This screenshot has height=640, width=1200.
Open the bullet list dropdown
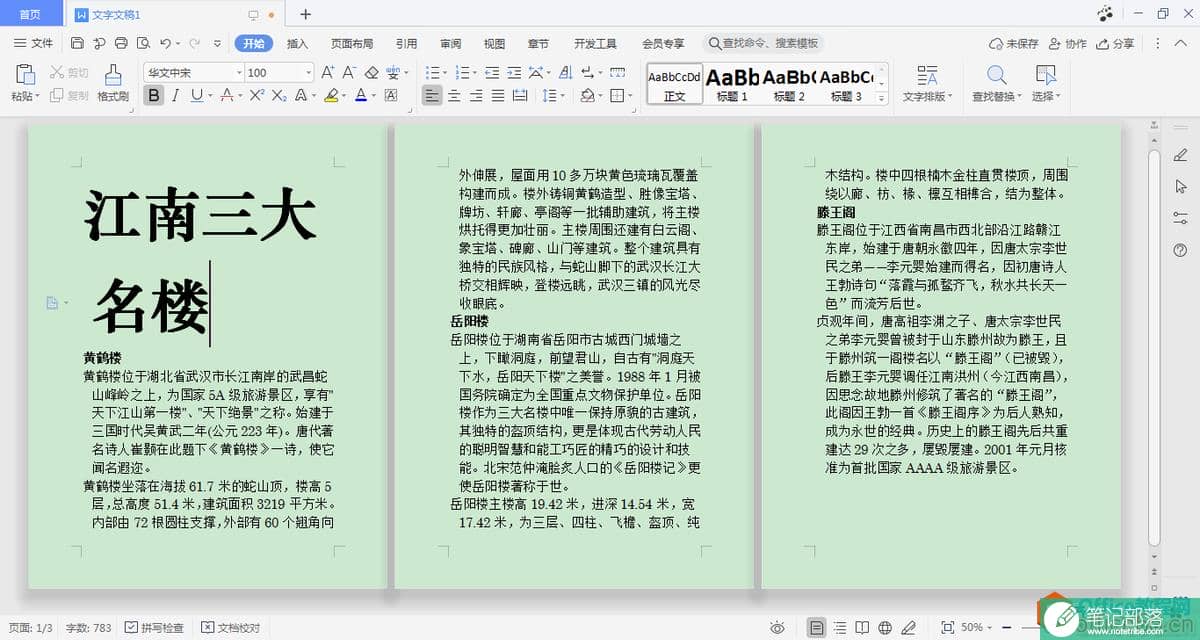pos(446,73)
